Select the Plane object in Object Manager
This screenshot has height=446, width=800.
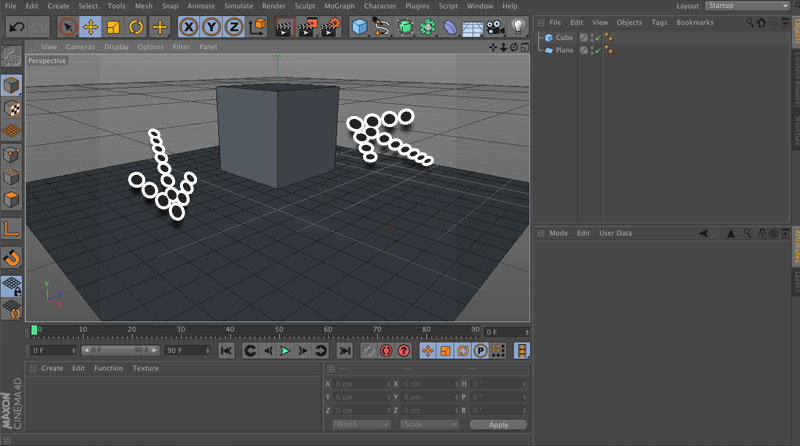(x=564, y=50)
